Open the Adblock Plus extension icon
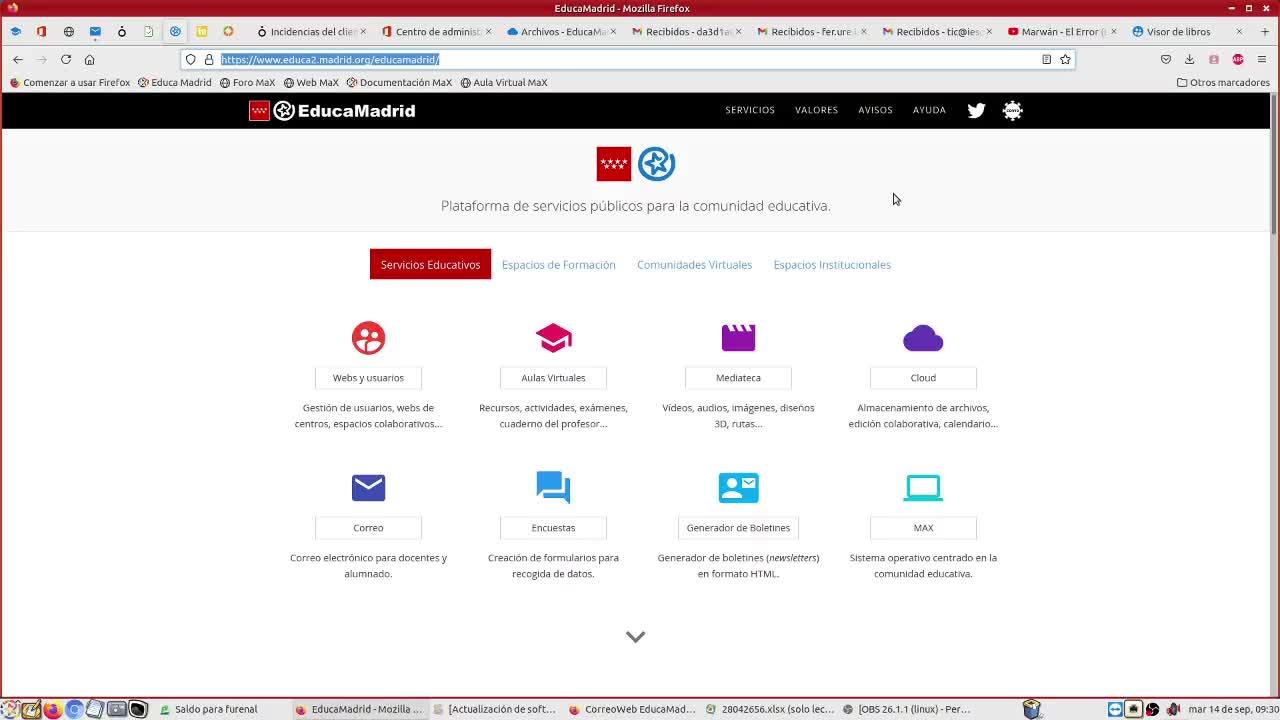The image size is (1280, 720). tap(1238, 59)
